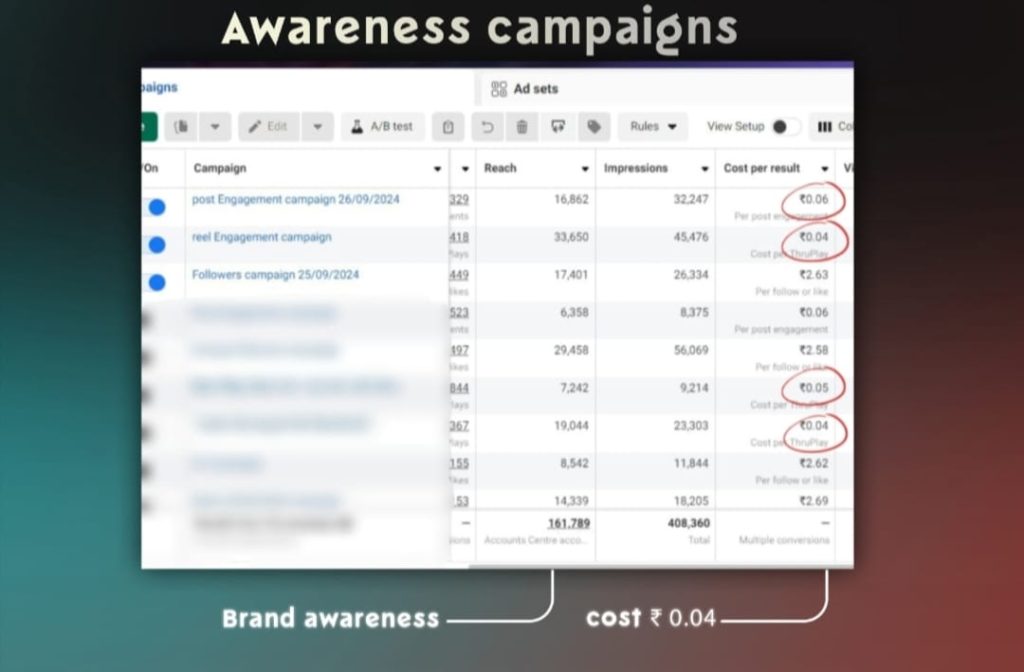Click the clipboard icon in toolbar
This screenshot has width=1024, height=672.
click(448, 127)
